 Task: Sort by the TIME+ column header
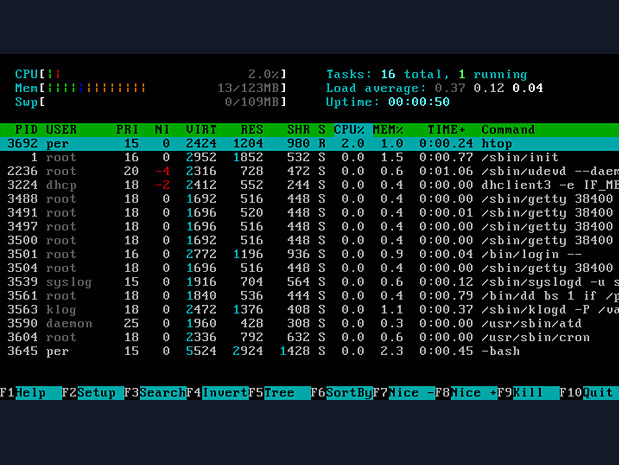[446, 130]
